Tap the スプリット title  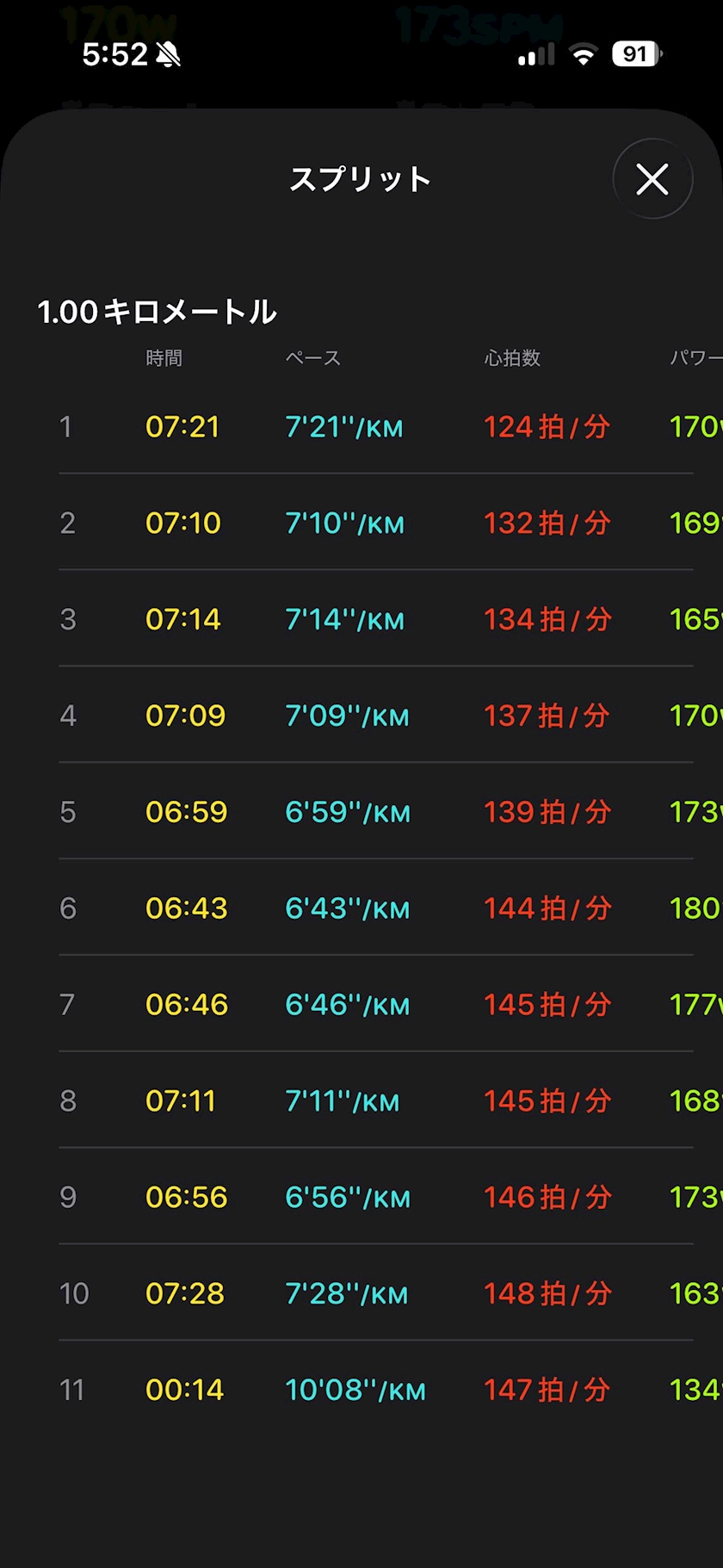tap(361, 179)
